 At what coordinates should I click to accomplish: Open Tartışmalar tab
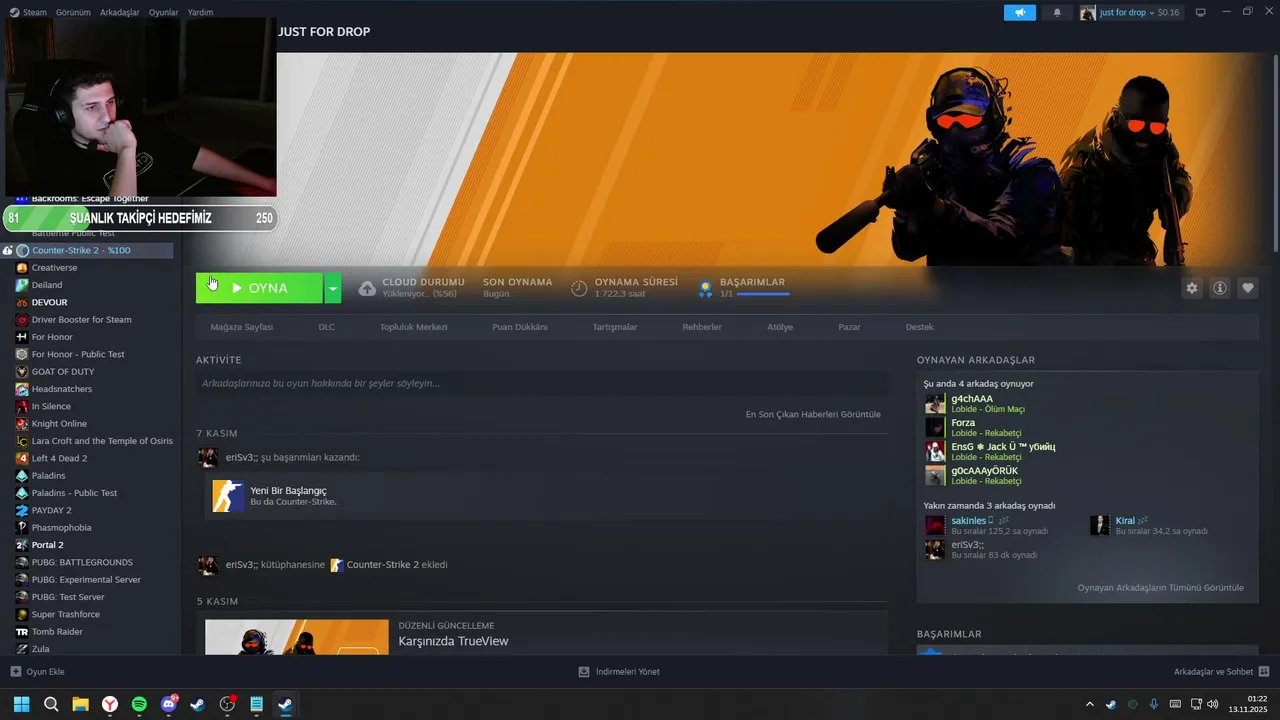point(614,327)
